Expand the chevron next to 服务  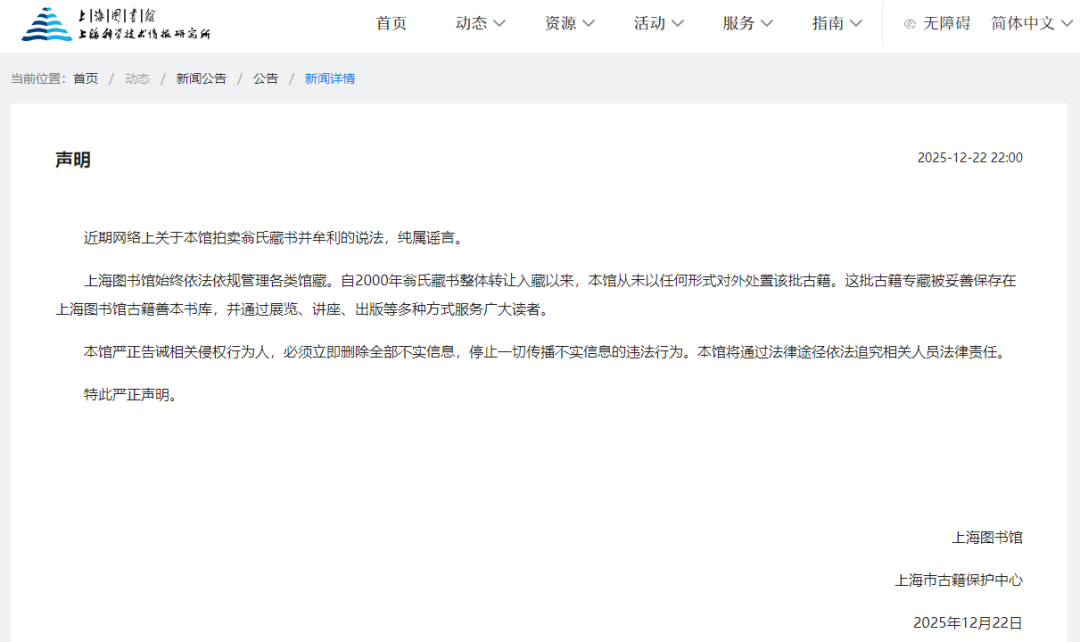tap(767, 23)
